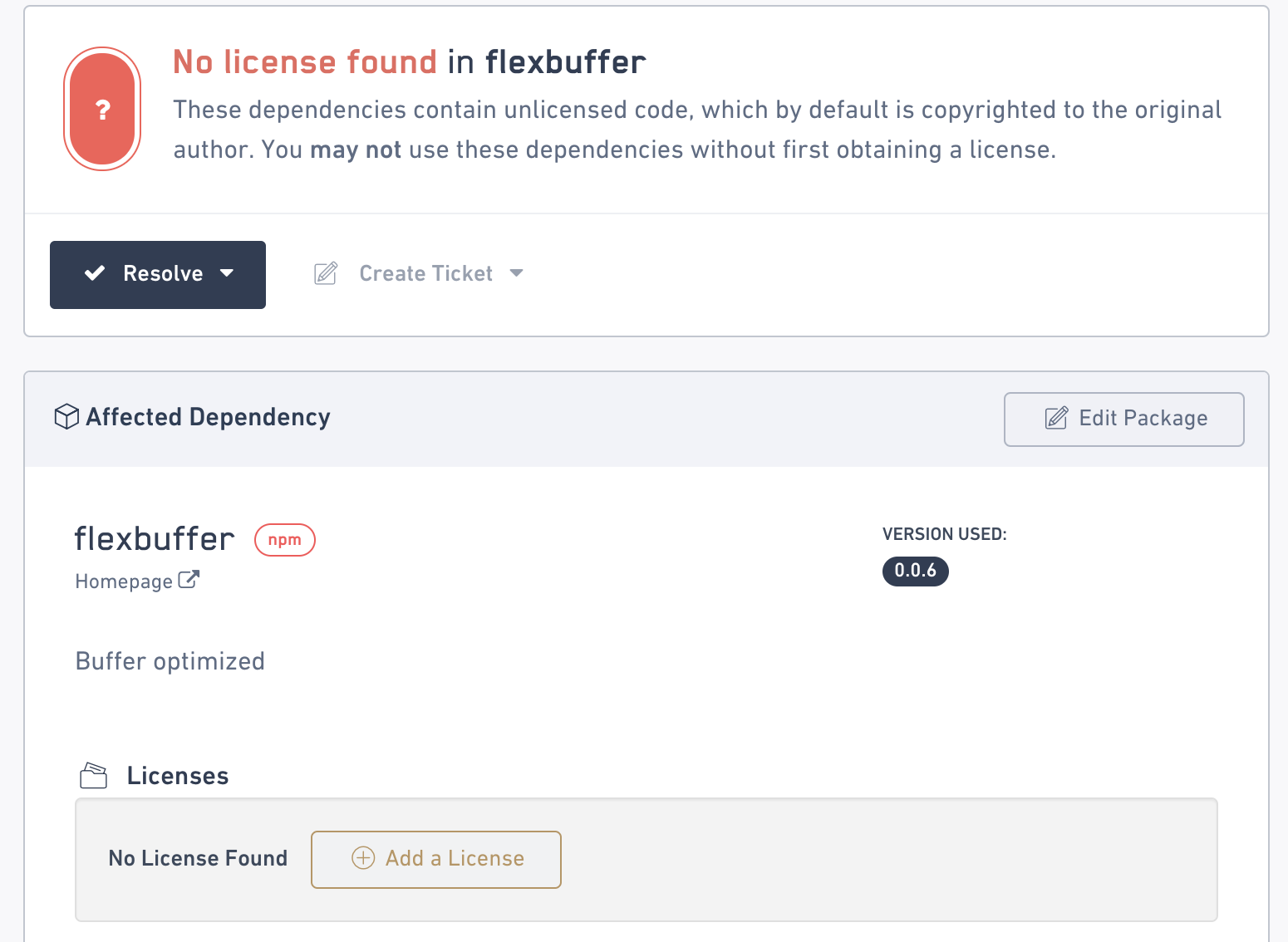This screenshot has height=942, width=1288.
Task: Click the No license found heading
Action: coord(304,61)
